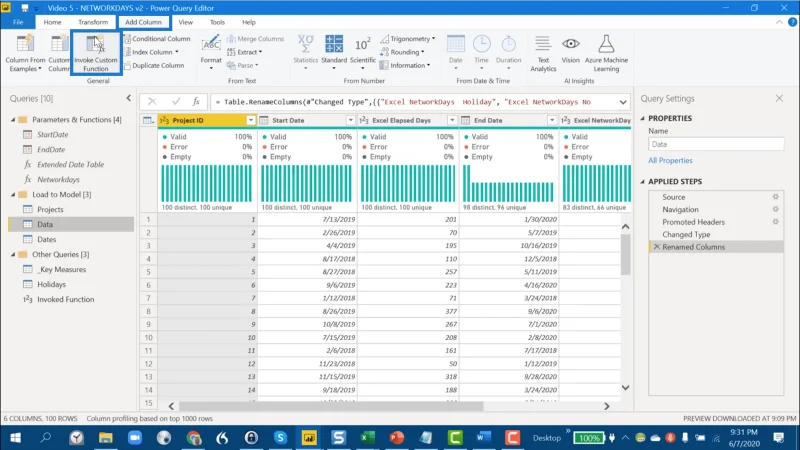The width and height of the screenshot is (800, 450).
Task: Open Index Column dropdown
Action: 177,52
